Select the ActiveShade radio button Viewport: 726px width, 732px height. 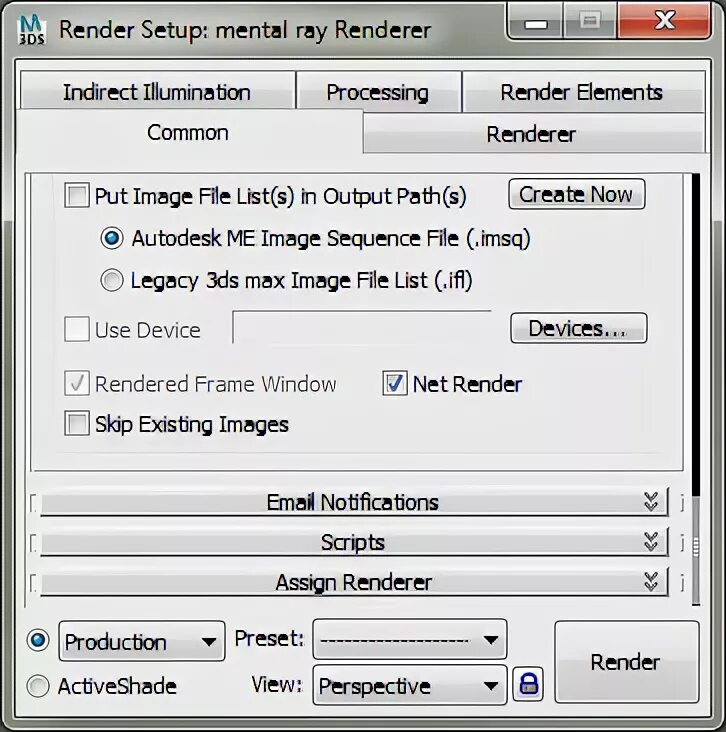pos(38,686)
